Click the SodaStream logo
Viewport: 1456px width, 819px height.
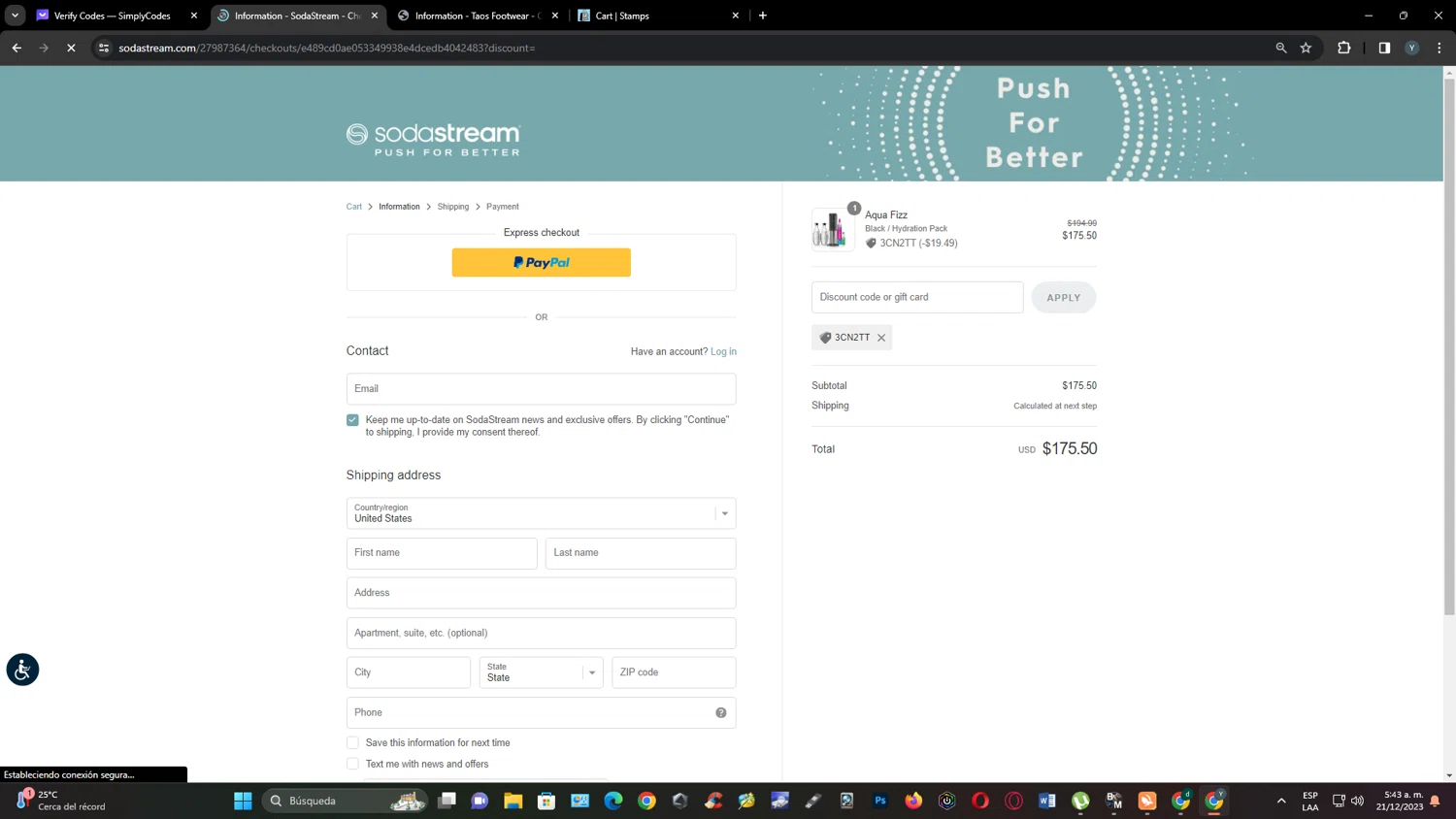click(433, 139)
